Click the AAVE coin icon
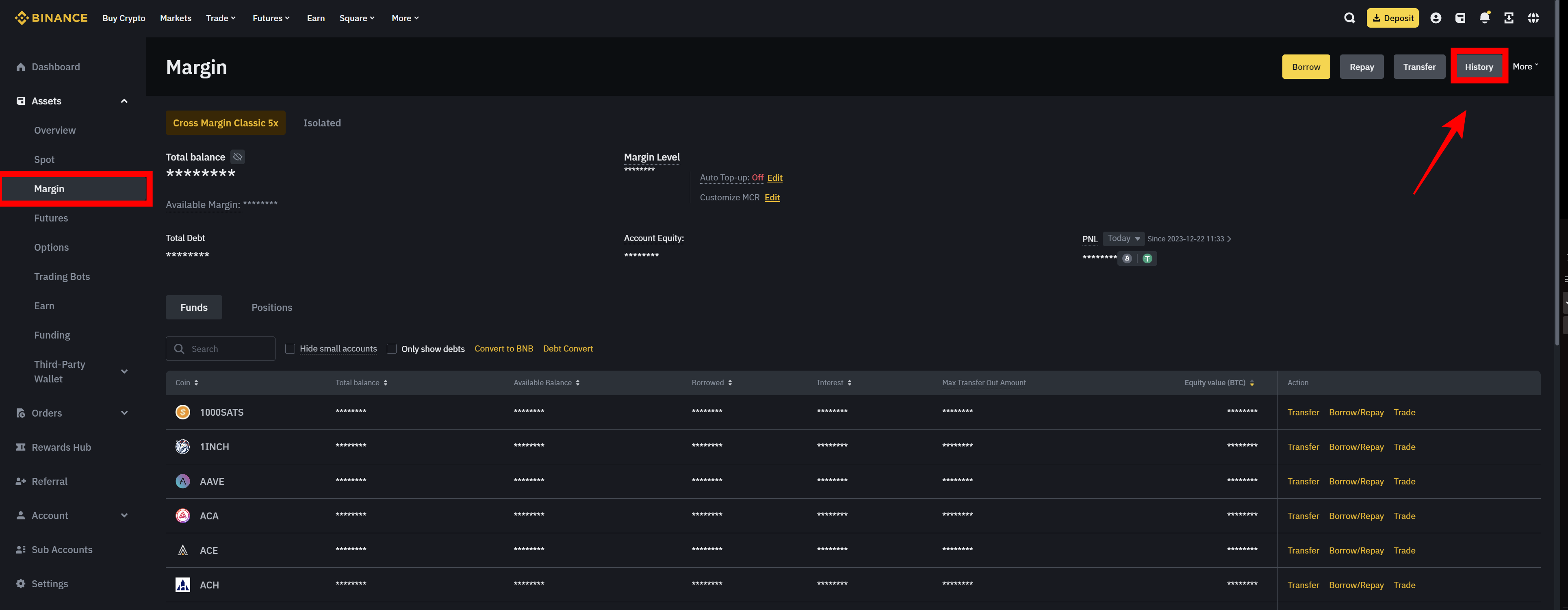 point(182,482)
